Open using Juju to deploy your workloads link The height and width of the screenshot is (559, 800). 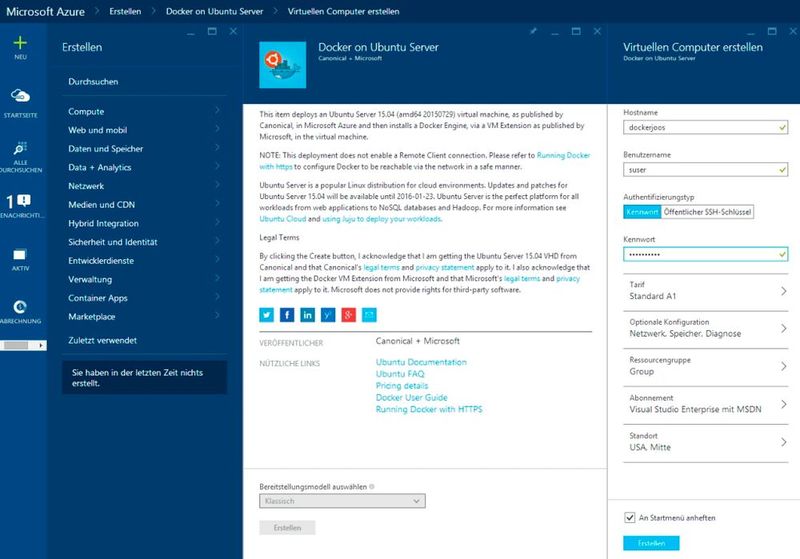(382, 219)
